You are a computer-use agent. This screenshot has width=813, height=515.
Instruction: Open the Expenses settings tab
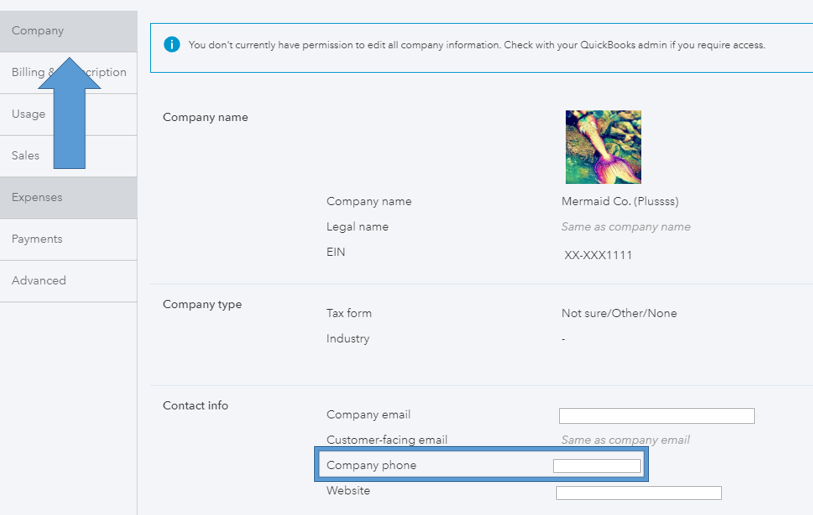pyautogui.click(x=37, y=198)
